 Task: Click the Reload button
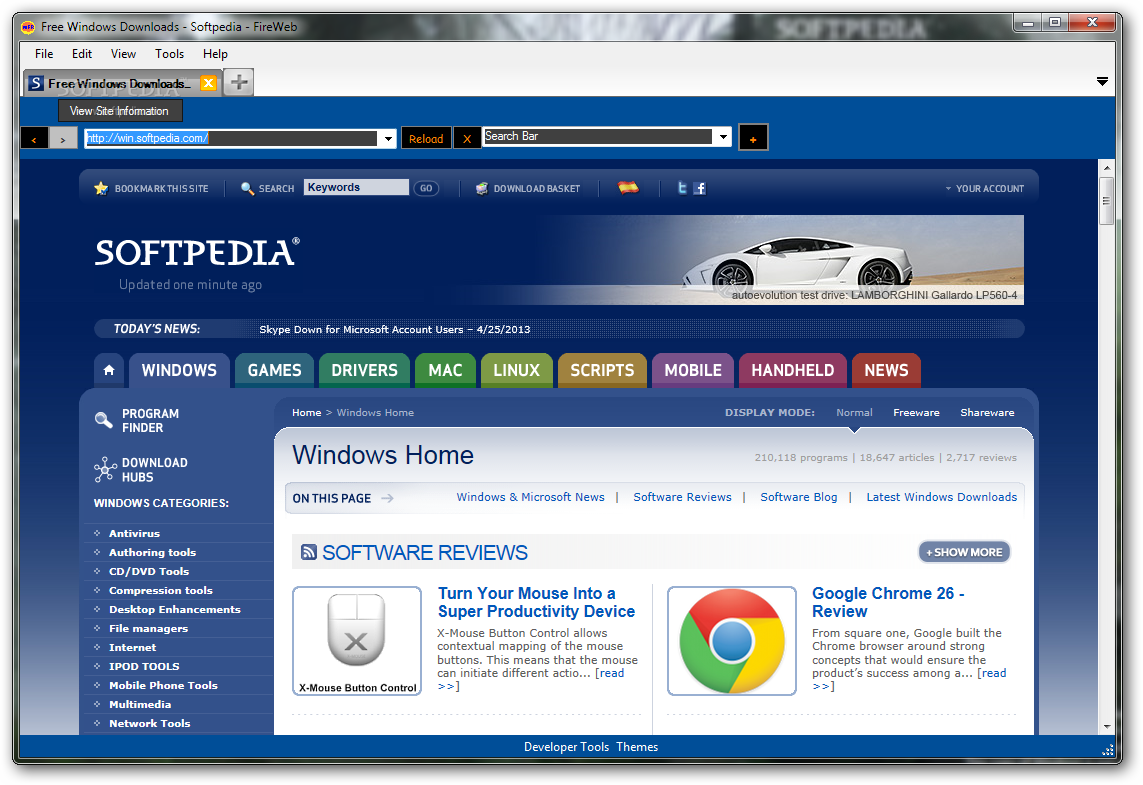(426, 138)
